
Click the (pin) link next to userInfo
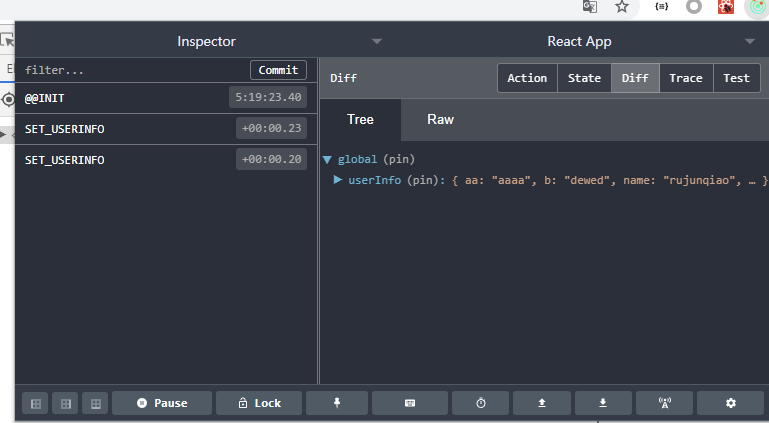pos(422,180)
